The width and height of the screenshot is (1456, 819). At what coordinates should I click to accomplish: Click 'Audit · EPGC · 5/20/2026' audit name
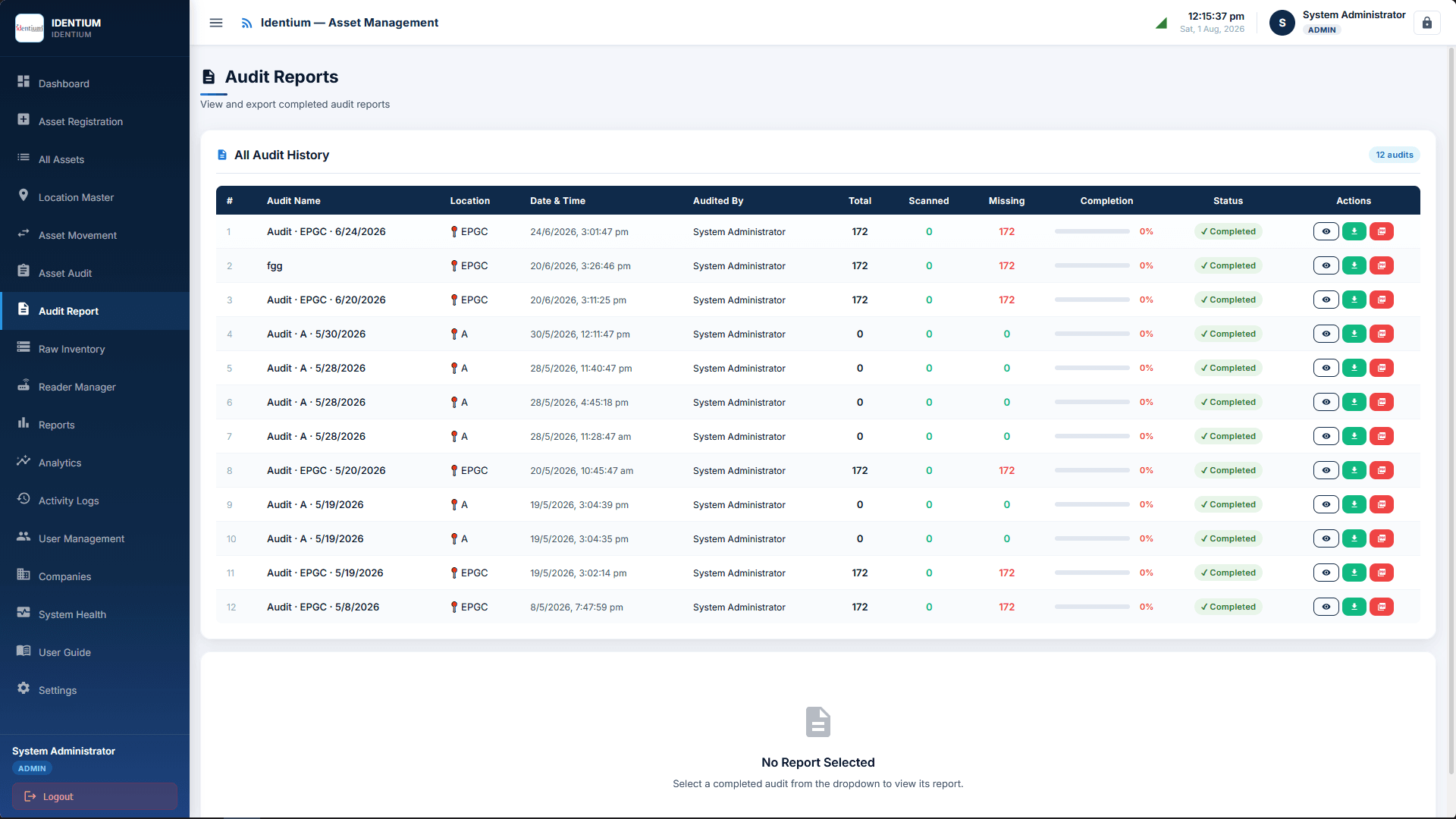pyautogui.click(x=326, y=470)
